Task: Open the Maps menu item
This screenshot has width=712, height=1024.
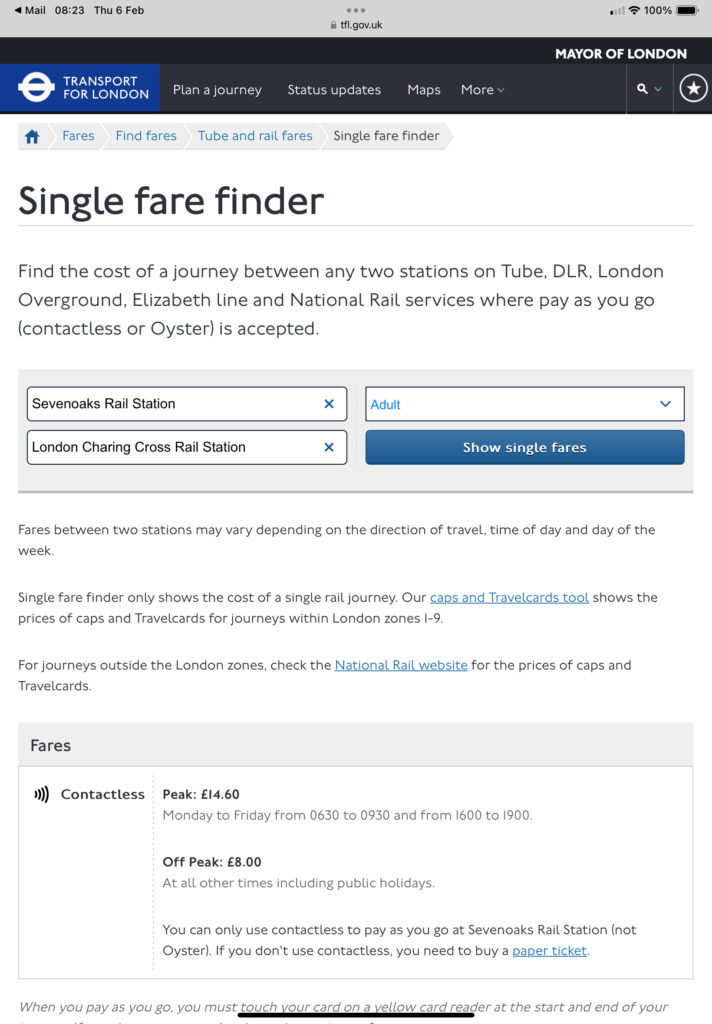Action: 423,89
